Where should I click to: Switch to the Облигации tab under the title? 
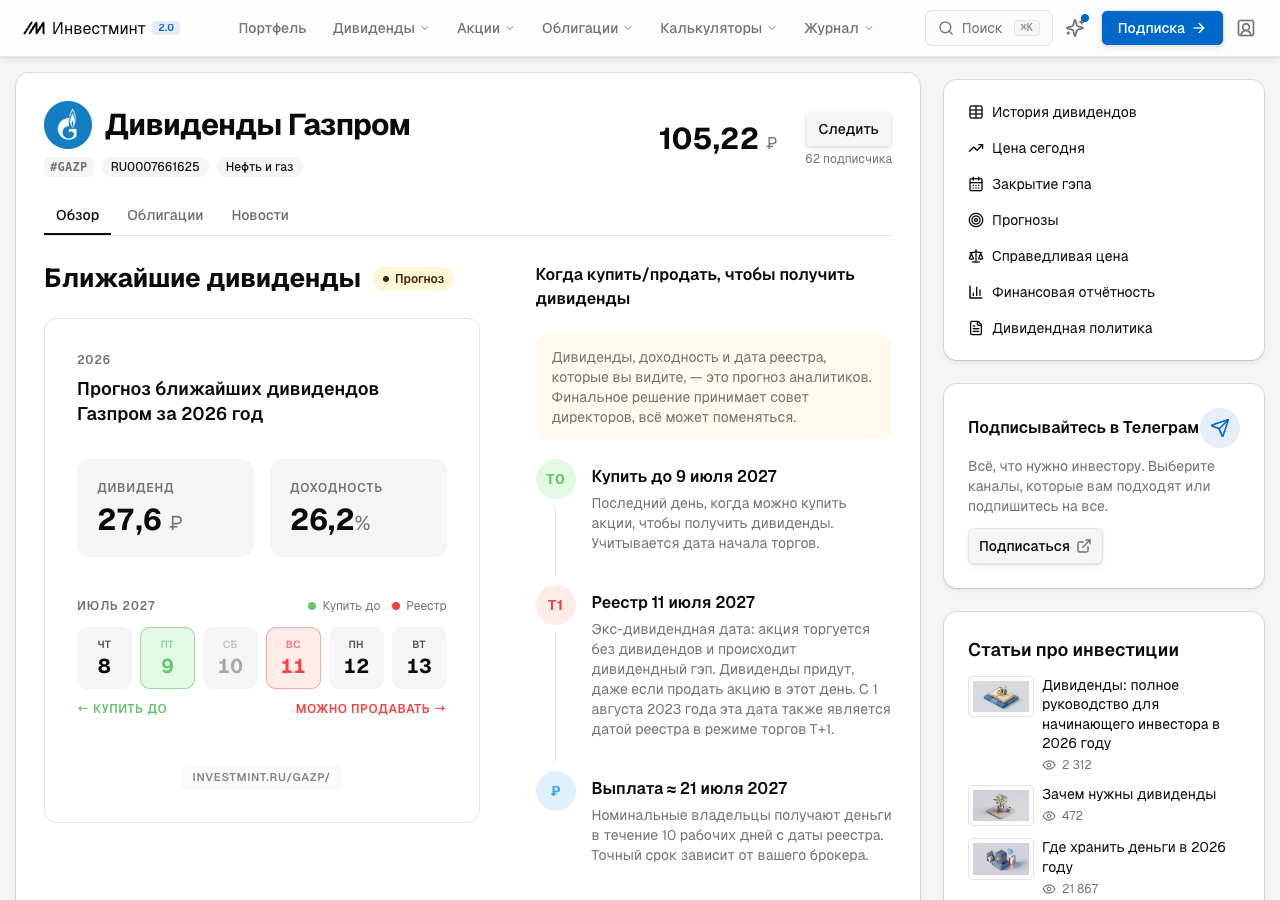(x=165, y=215)
